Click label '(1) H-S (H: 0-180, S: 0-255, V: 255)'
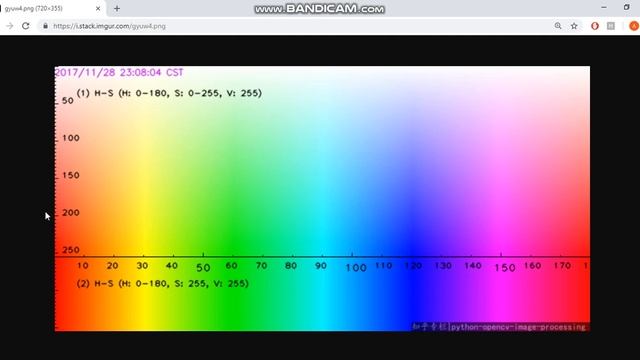This screenshot has height=360, width=640. [169, 93]
